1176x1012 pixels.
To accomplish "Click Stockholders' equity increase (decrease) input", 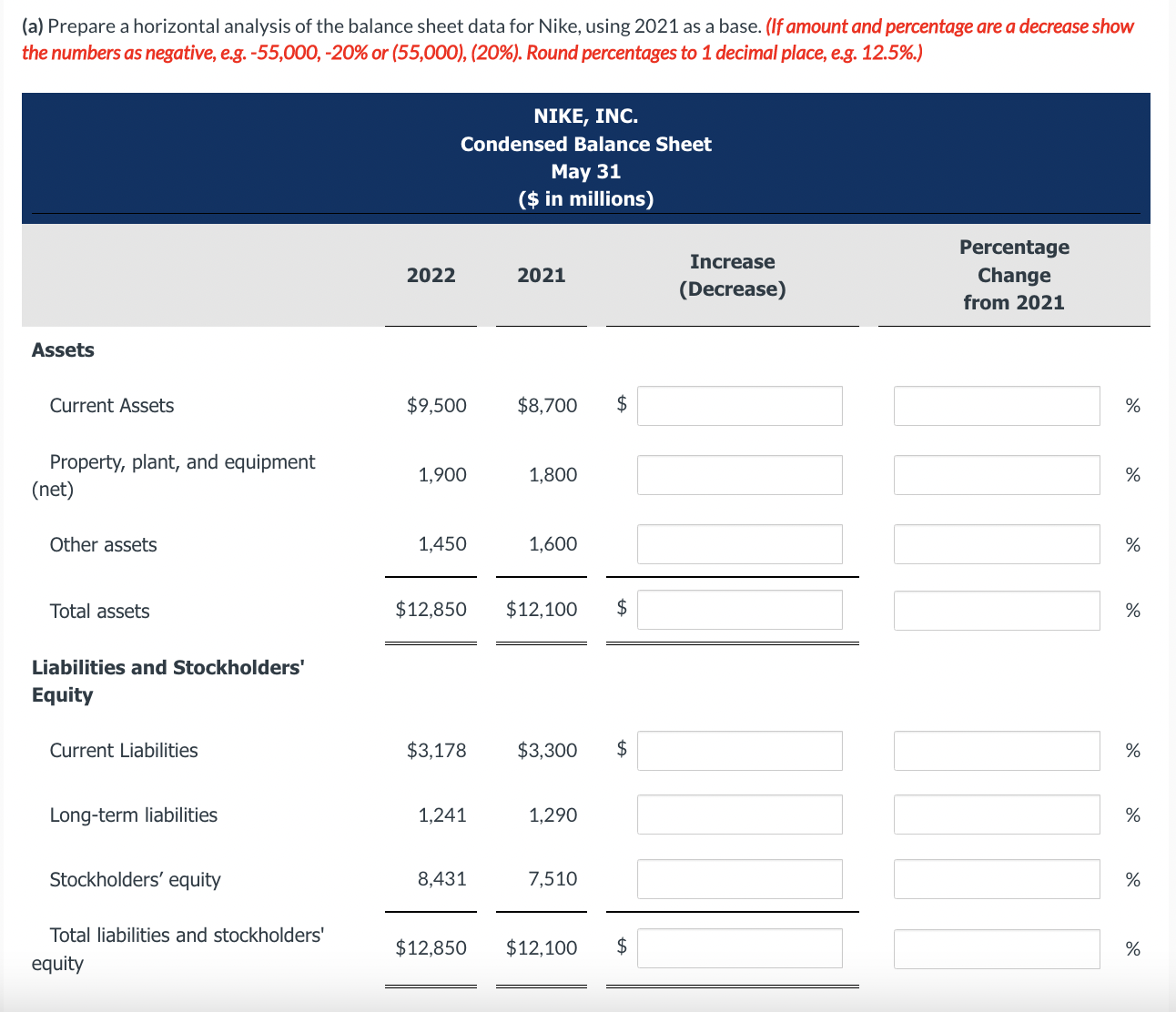I will coord(740,879).
